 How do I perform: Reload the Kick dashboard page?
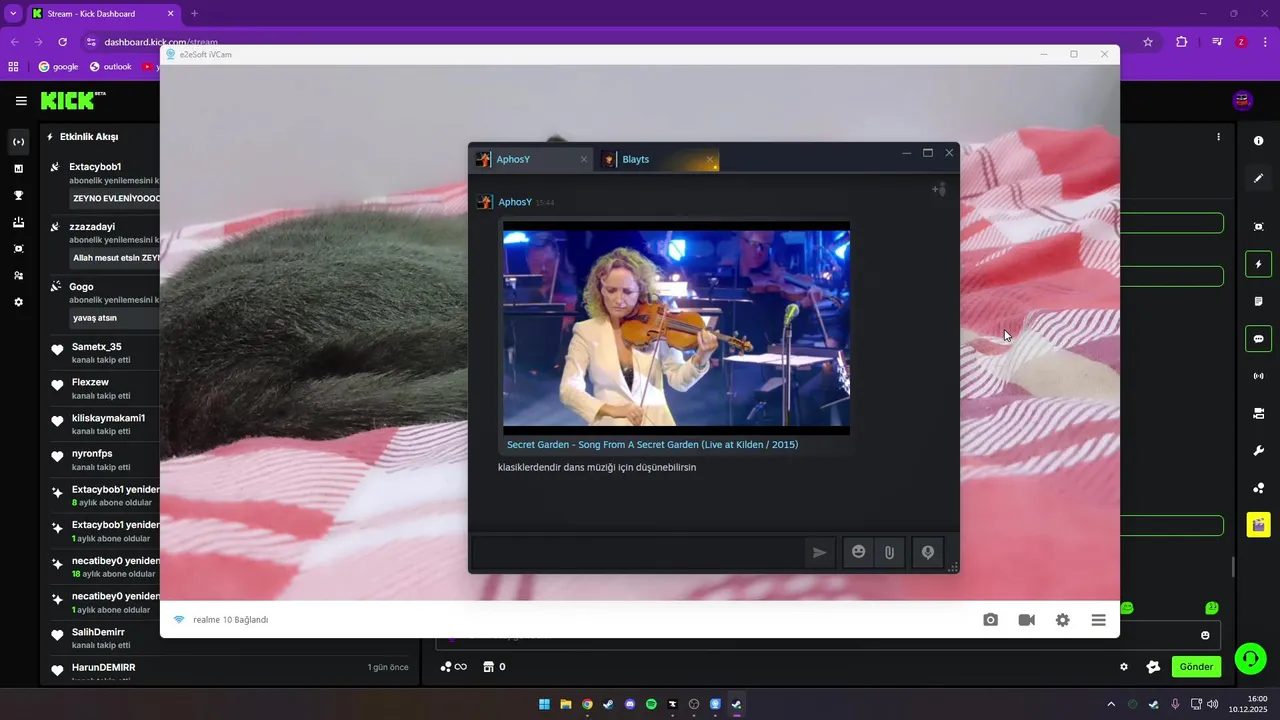pos(62,42)
